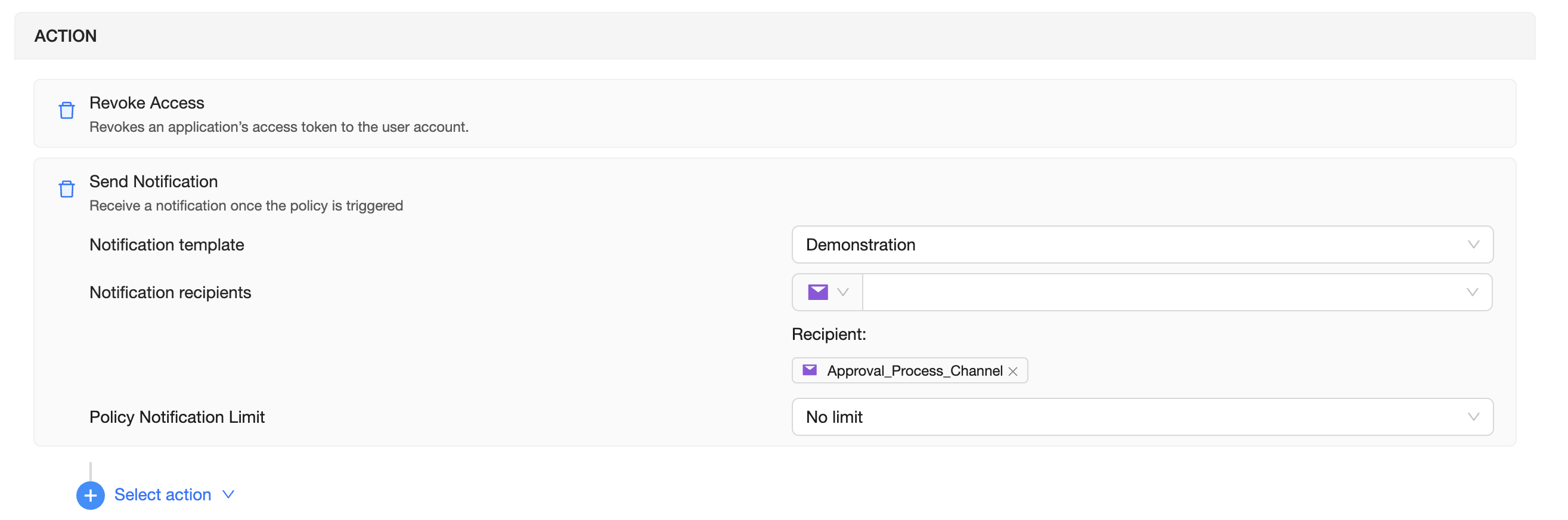Screen dimensions: 1568x520
Task: Click envelope icon inside Approval_Process_Channel tag
Action: [x=810, y=370]
